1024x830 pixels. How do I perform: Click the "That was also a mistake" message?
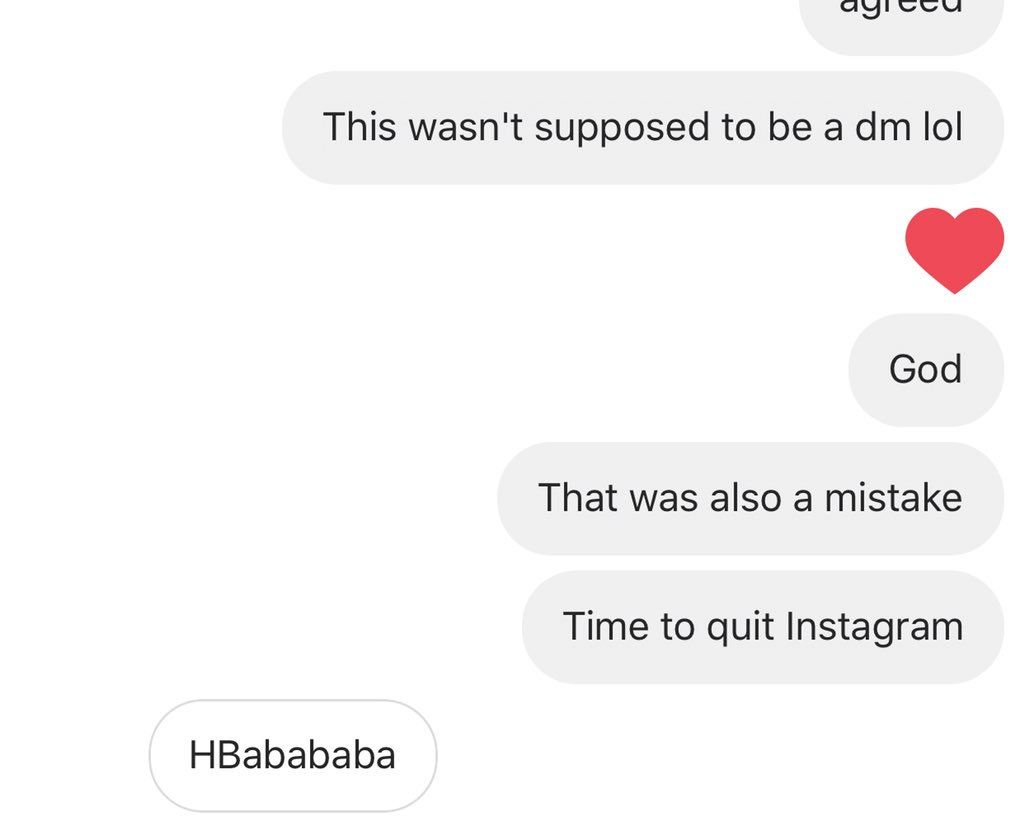click(x=750, y=498)
